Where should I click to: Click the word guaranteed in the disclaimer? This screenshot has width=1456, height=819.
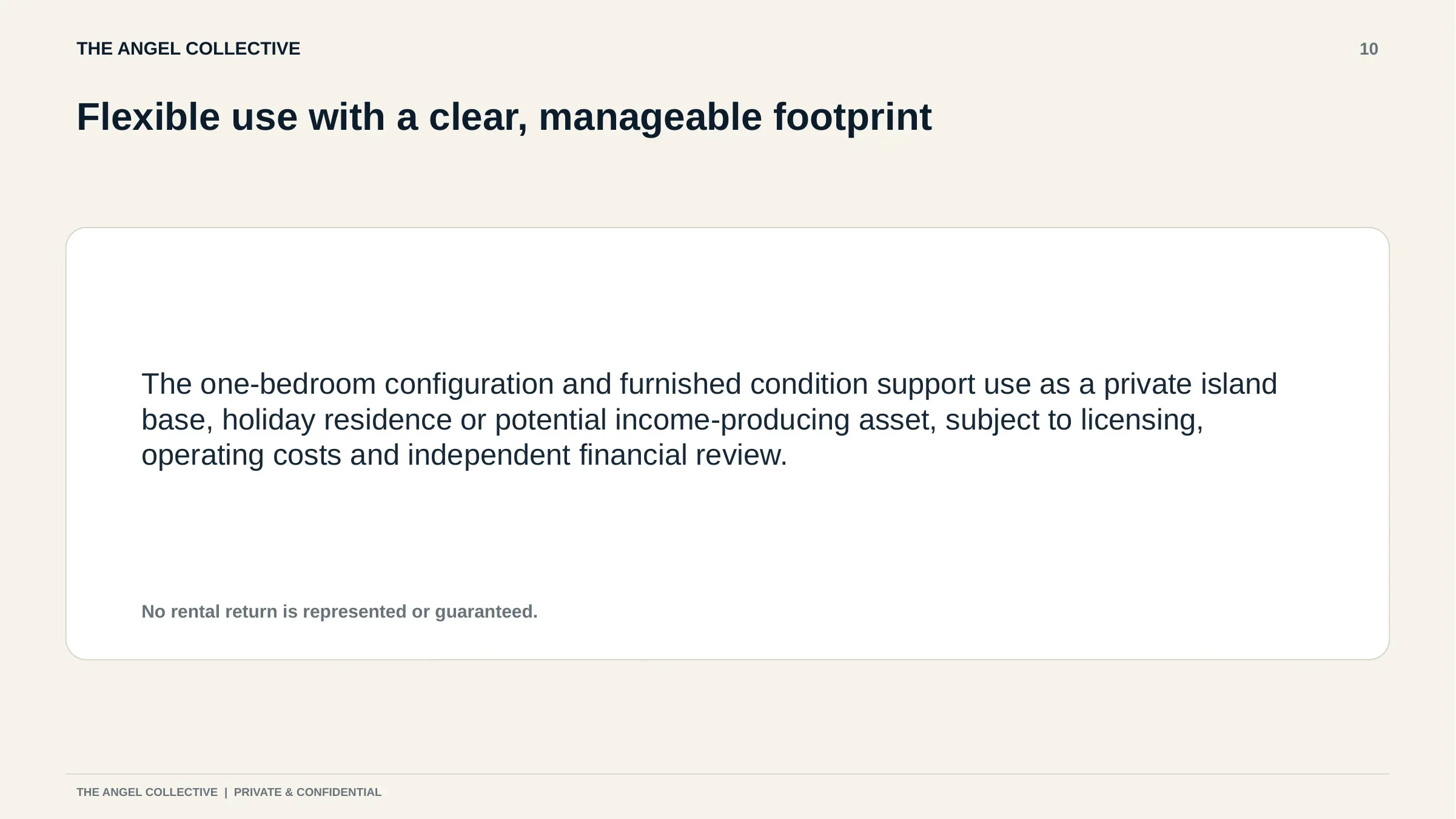pos(486,612)
